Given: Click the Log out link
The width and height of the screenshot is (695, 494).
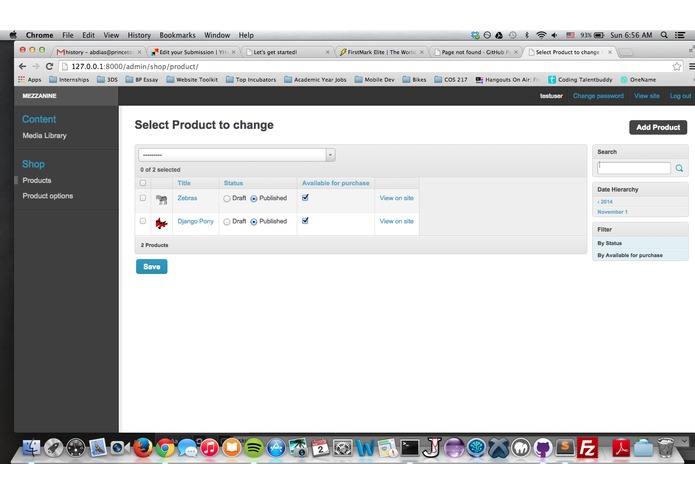Looking at the screenshot, I should (680, 96).
